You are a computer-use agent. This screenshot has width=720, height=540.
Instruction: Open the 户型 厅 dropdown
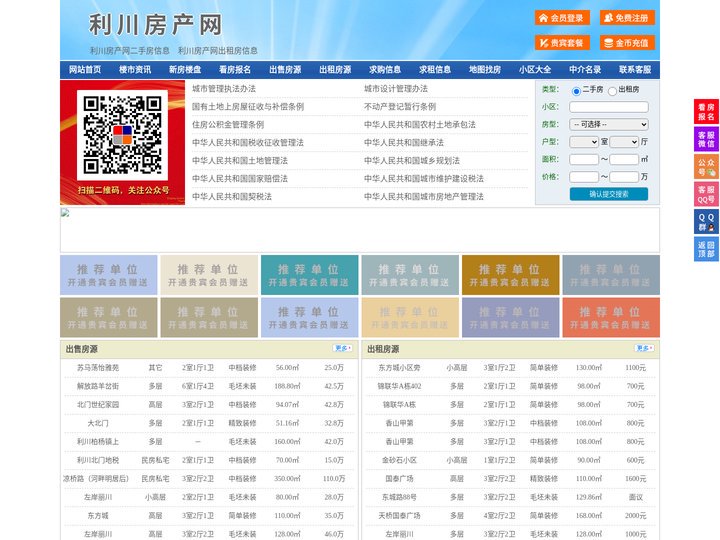click(x=624, y=142)
